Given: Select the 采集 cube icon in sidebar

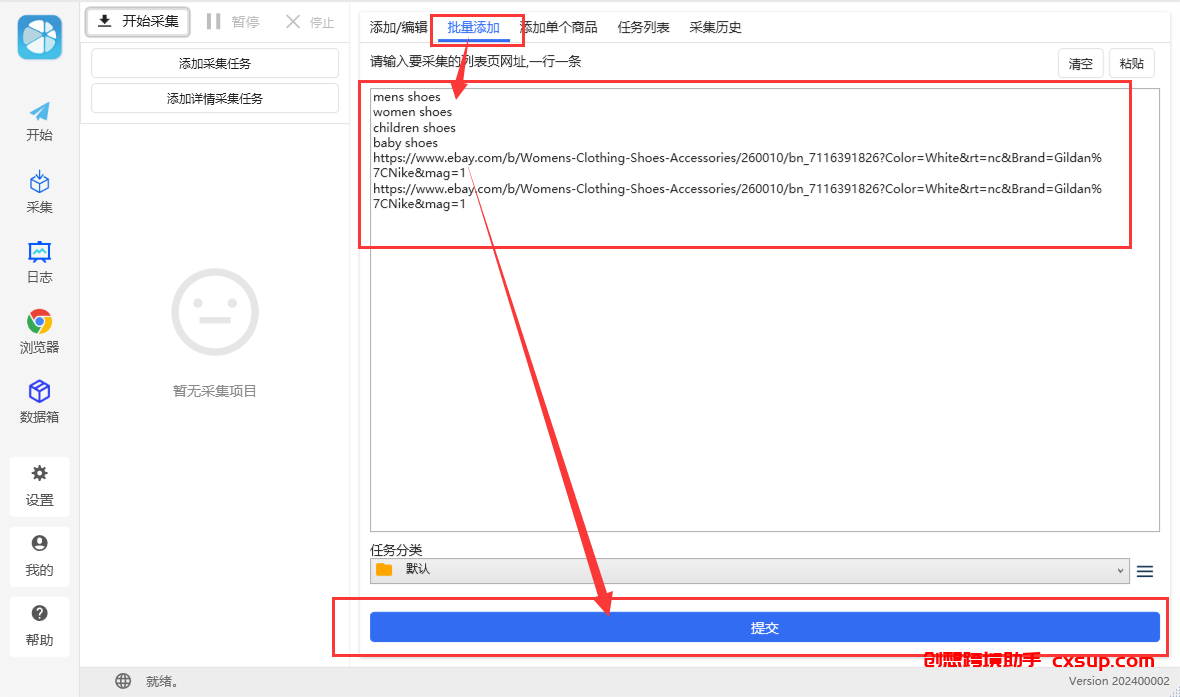Looking at the screenshot, I should 39,182.
